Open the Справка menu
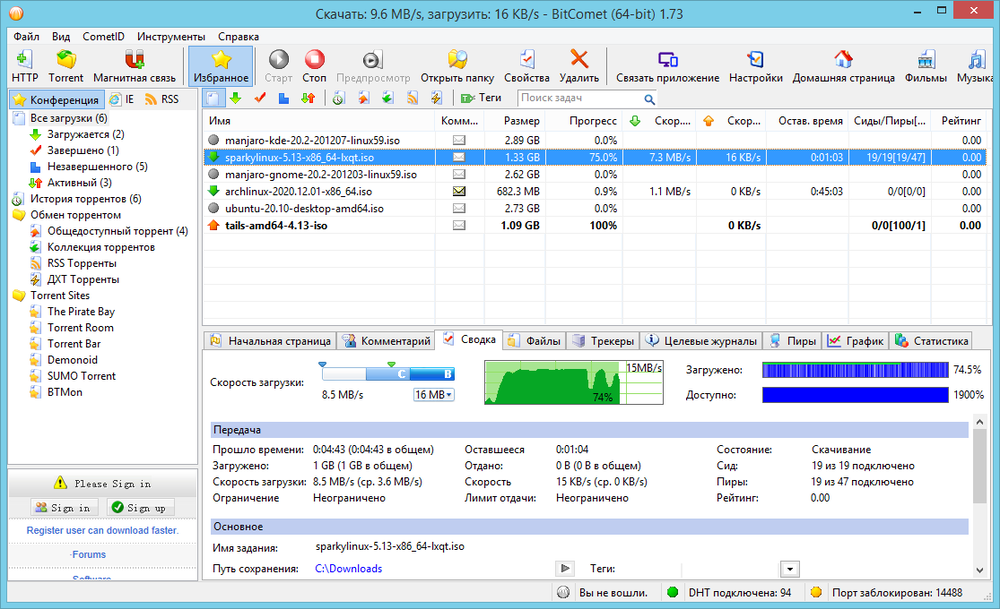The image size is (1000, 609). pyautogui.click(x=238, y=36)
